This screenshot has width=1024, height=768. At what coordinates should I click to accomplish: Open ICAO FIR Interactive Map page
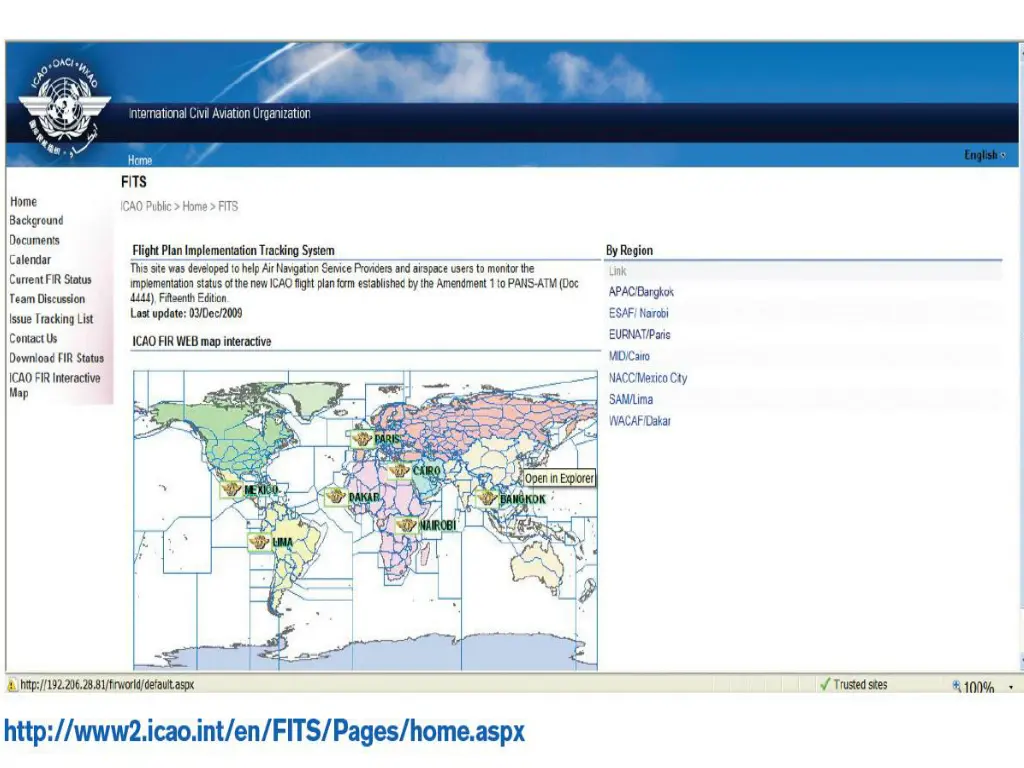click(55, 385)
